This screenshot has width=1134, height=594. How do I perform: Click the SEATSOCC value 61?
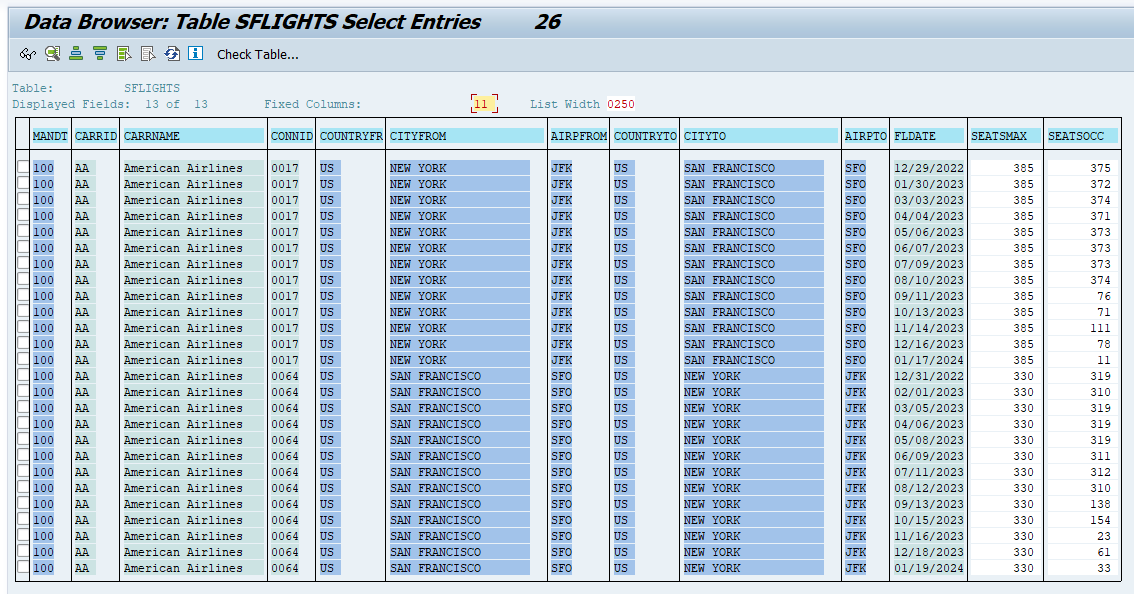click(x=1104, y=552)
